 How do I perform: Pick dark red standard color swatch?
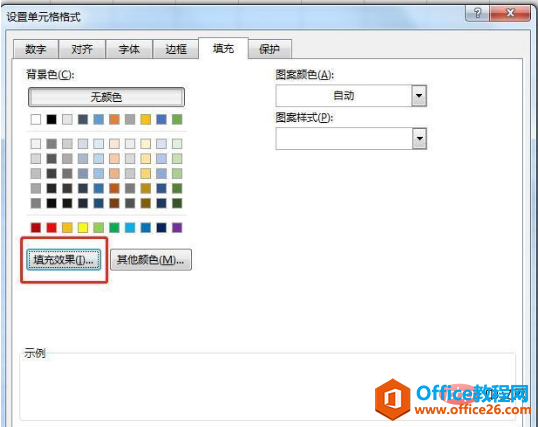coord(36,228)
